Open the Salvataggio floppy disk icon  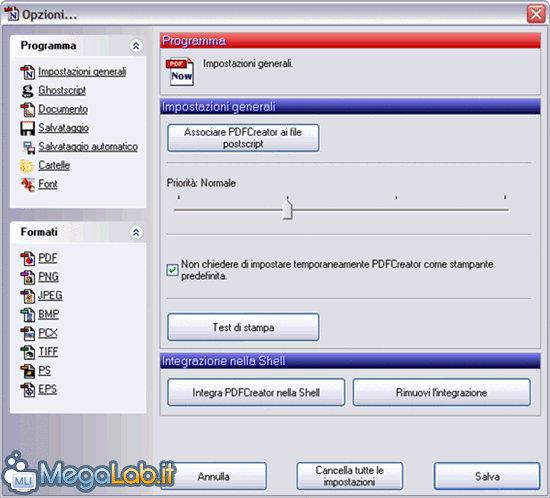click(x=27, y=128)
